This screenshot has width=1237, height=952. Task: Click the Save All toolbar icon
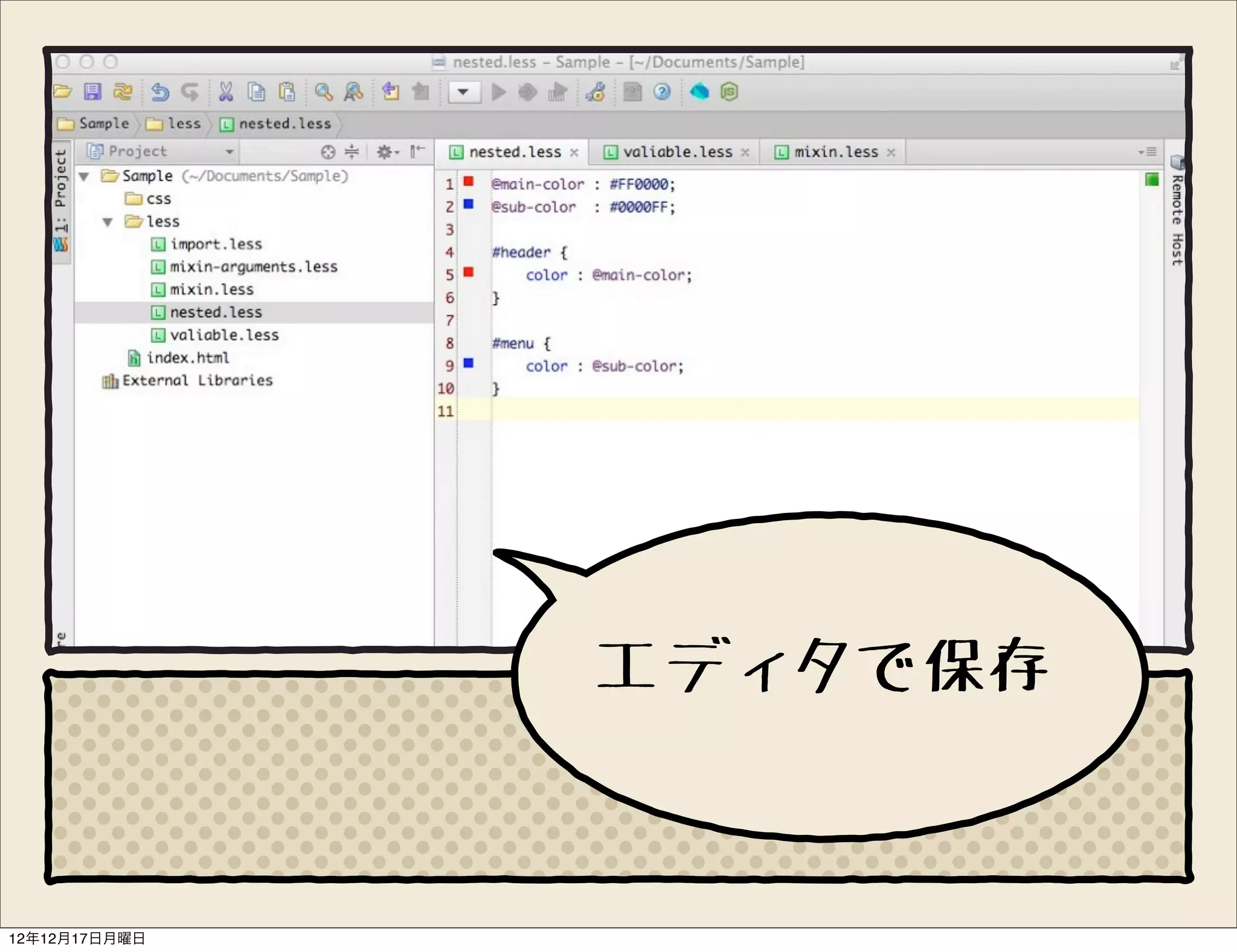pyautogui.click(x=92, y=92)
